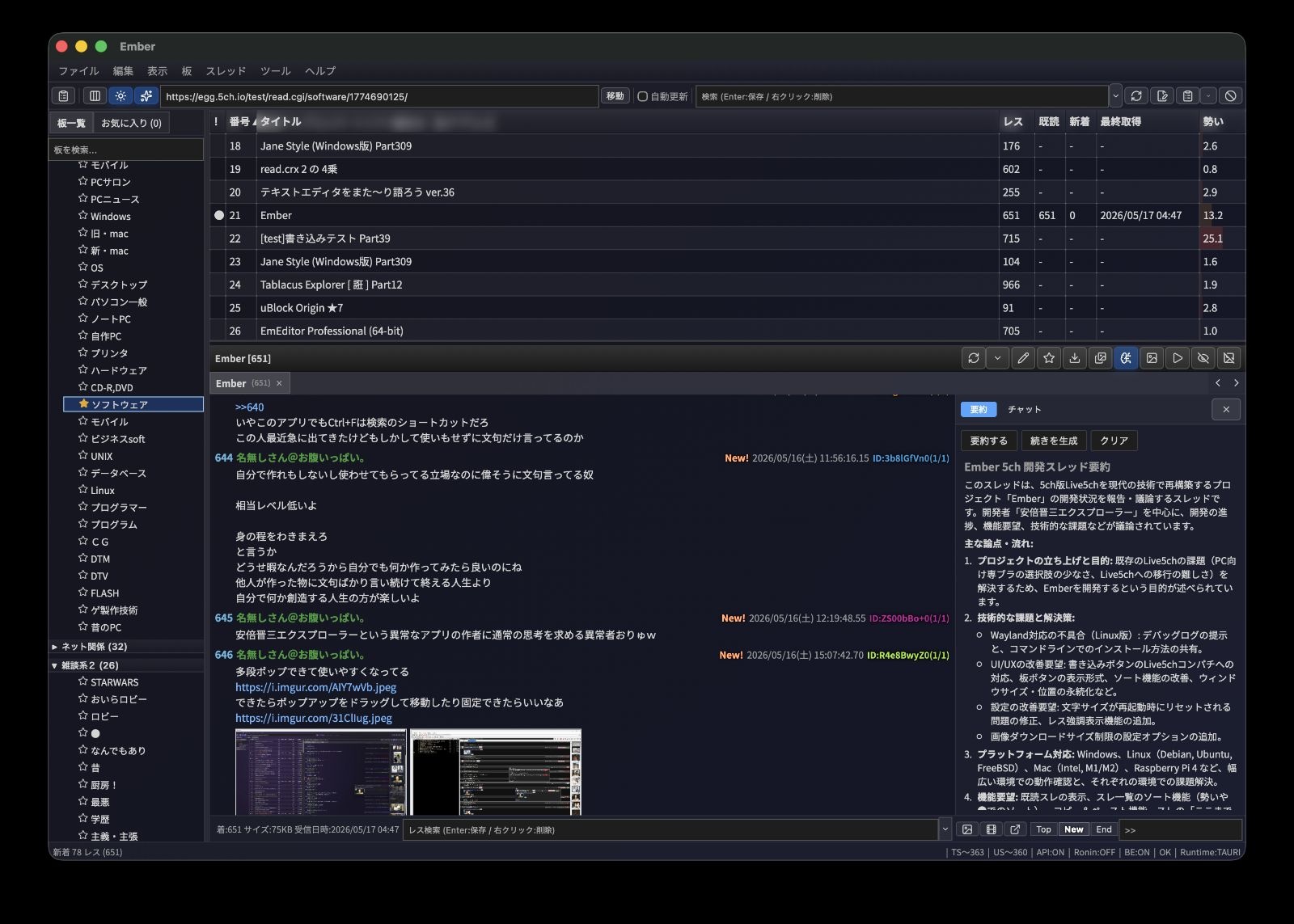The width and height of the screenshot is (1294, 924).
Task: Click the image icon in the bottom bar
Action: click(x=967, y=829)
